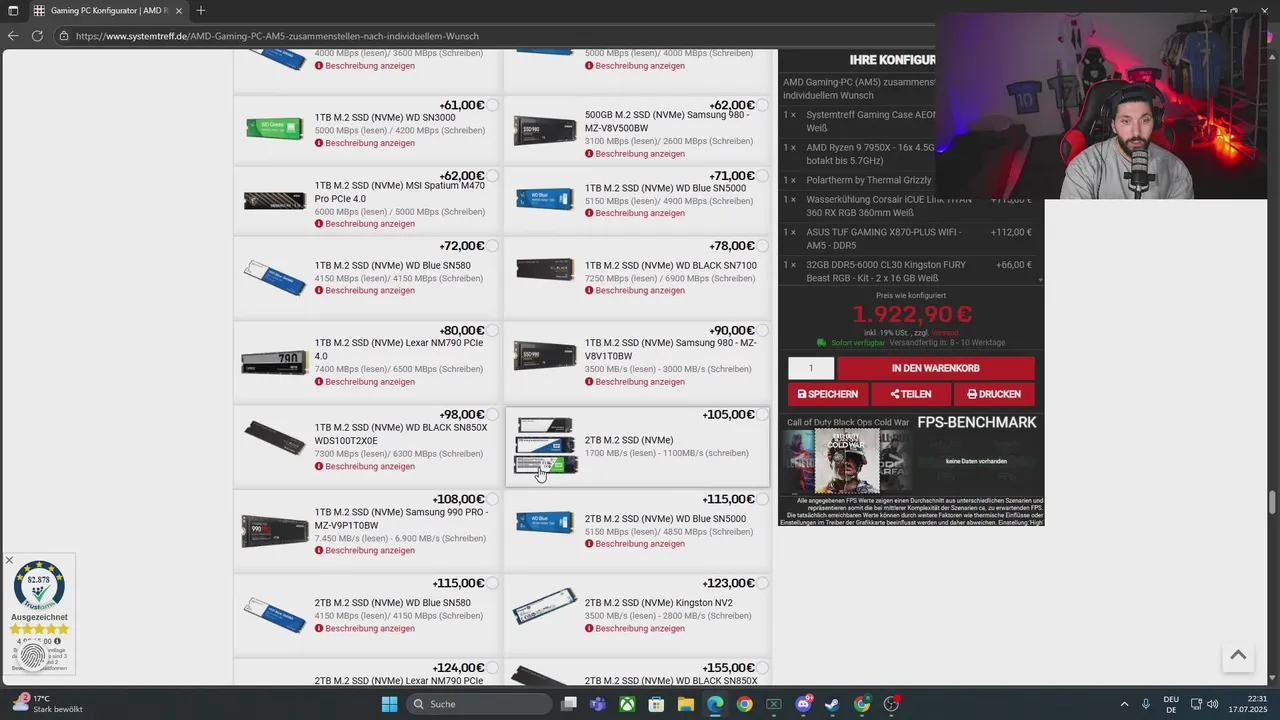The image size is (1280, 720).
Task: Switch to Microsoft Edge in taskbar
Action: [x=715, y=704]
